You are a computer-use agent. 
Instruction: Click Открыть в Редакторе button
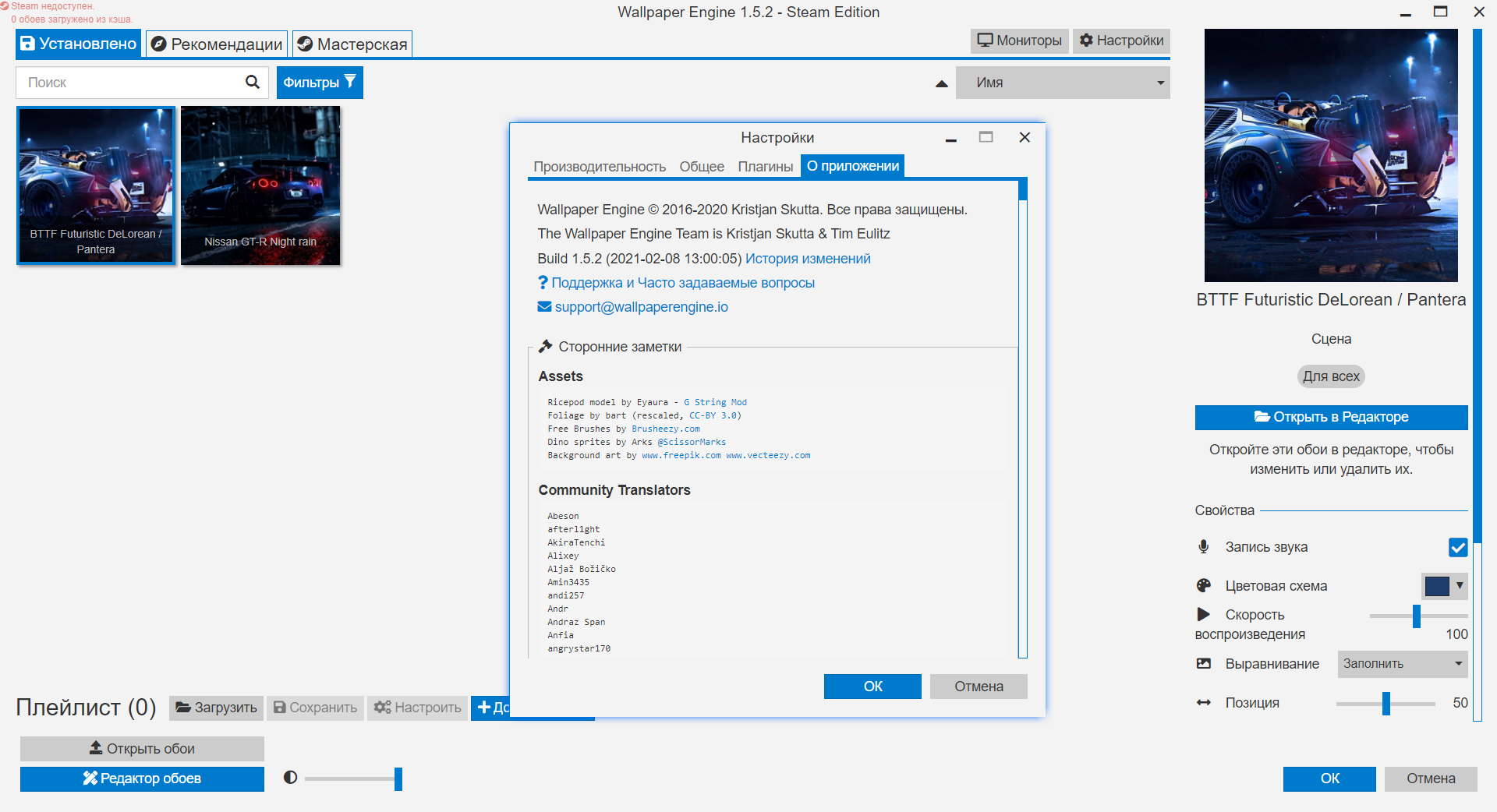pyautogui.click(x=1331, y=417)
